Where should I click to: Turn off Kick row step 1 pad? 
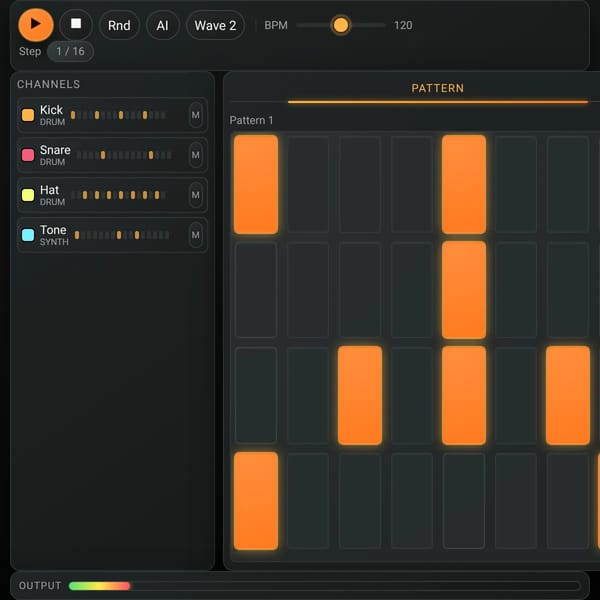256,184
